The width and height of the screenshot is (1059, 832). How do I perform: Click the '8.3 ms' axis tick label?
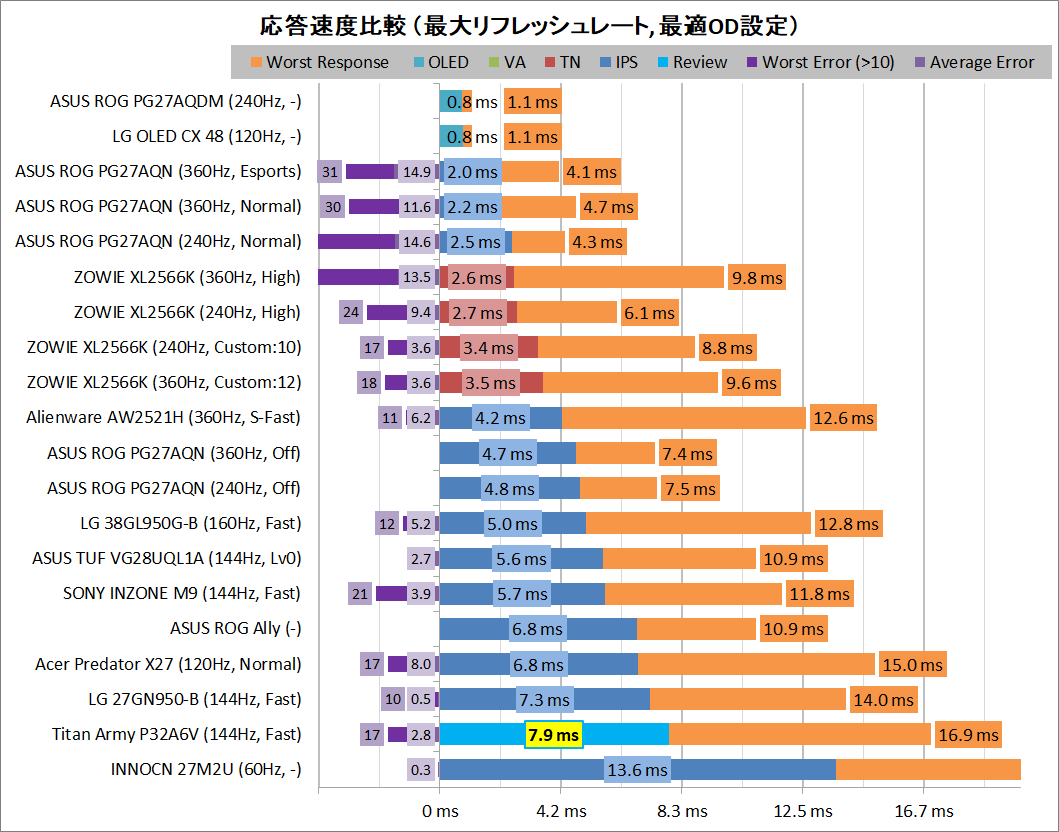point(682,811)
